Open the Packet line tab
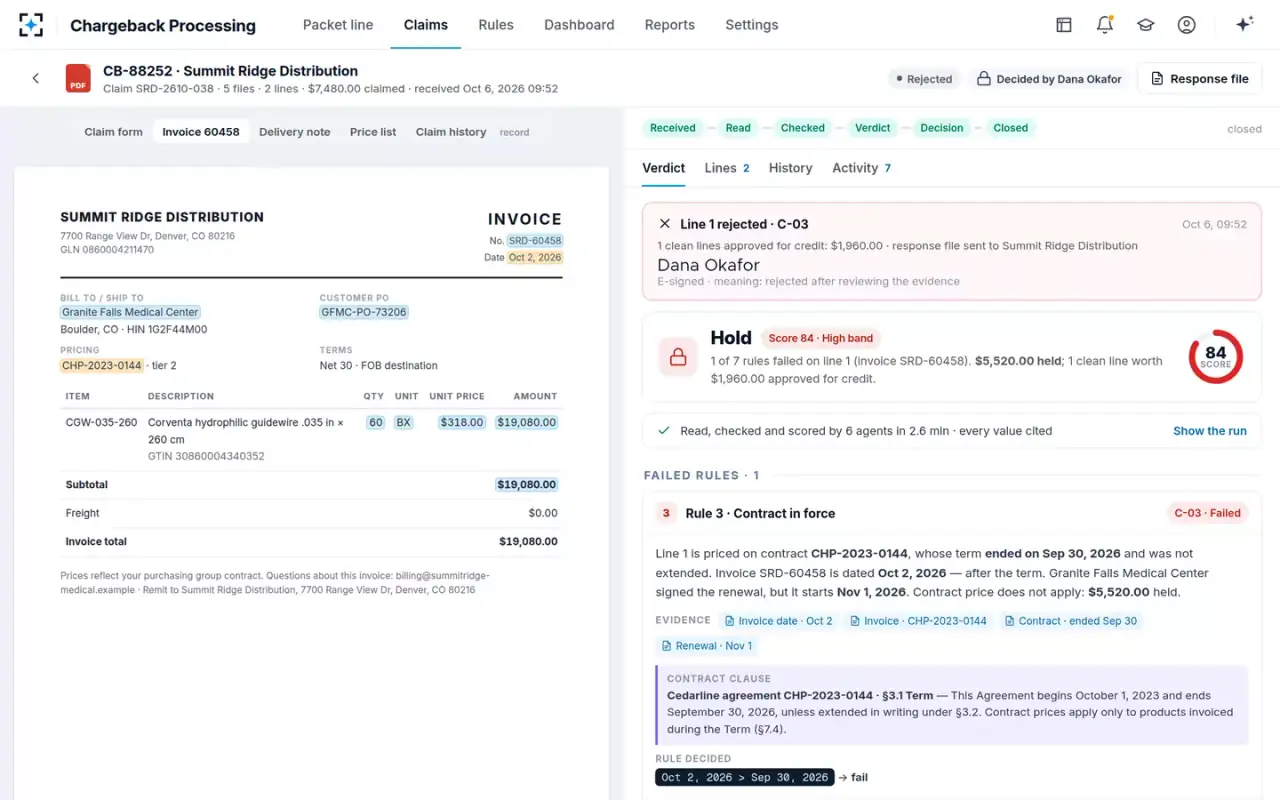Image resolution: width=1280 pixels, height=800 pixels. pos(338,25)
